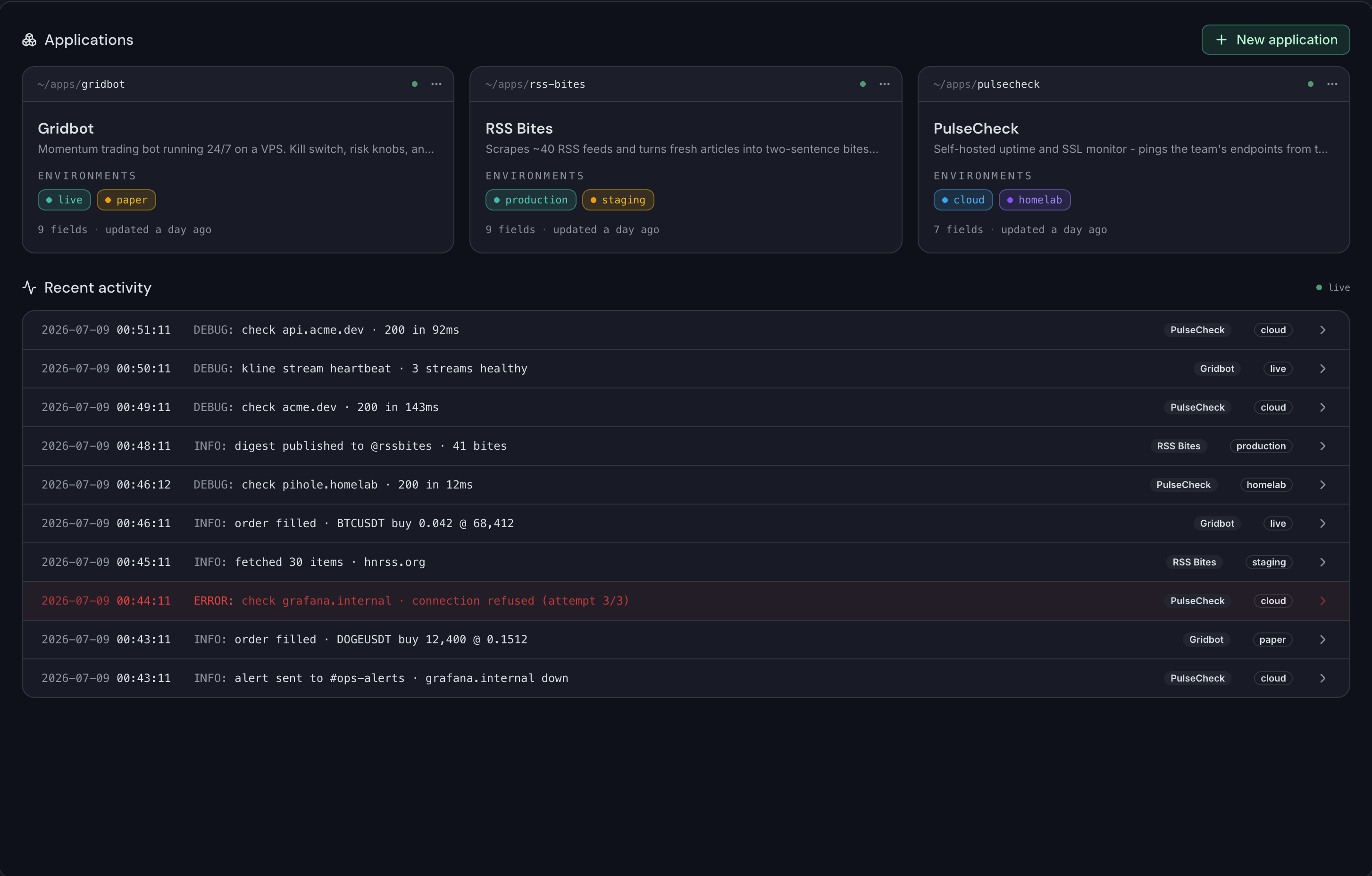Click the Applications heading icon
This screenshot has height=876, width=1372.
29,40
